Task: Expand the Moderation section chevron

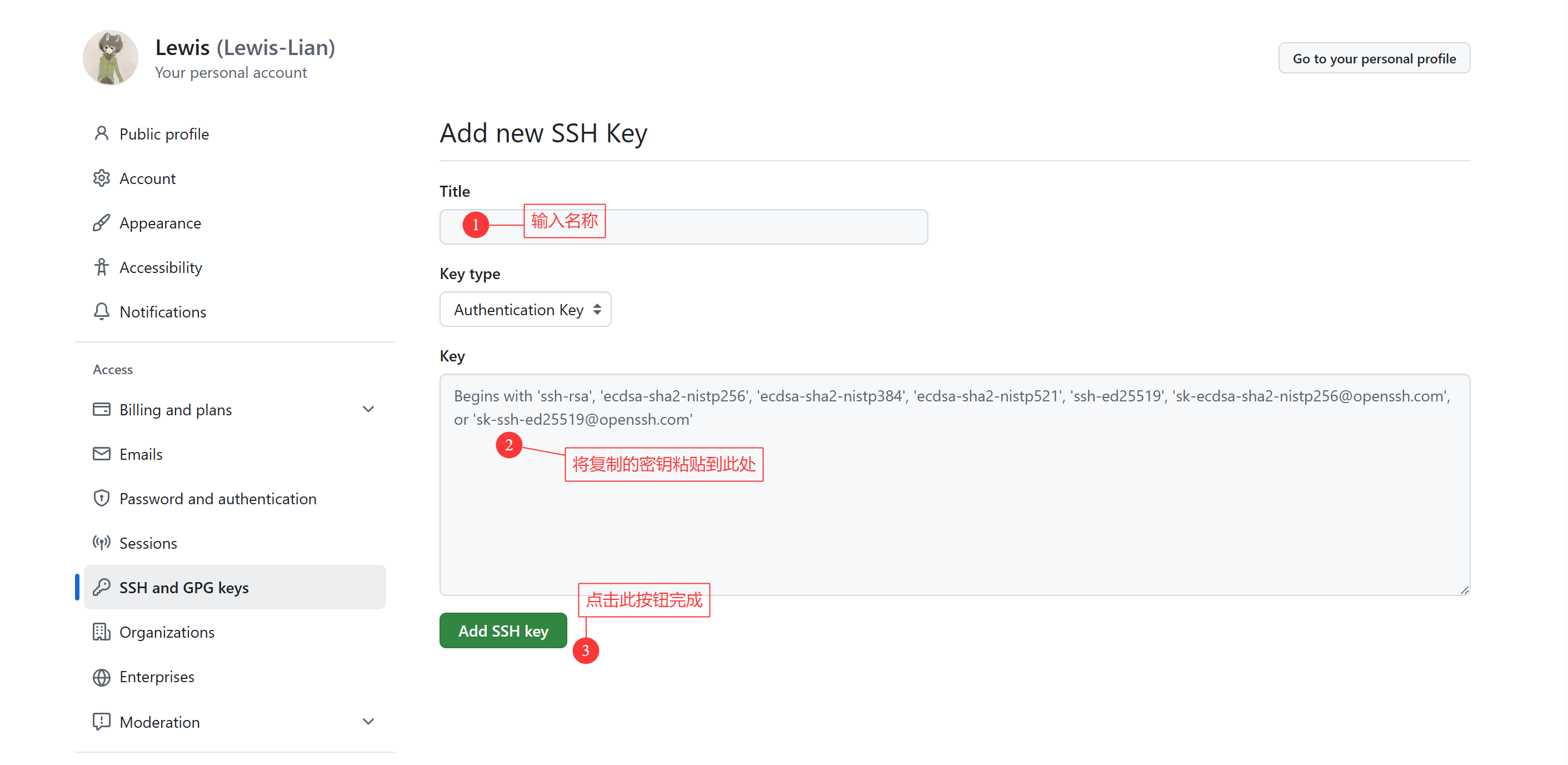Action: click(368, 722)
